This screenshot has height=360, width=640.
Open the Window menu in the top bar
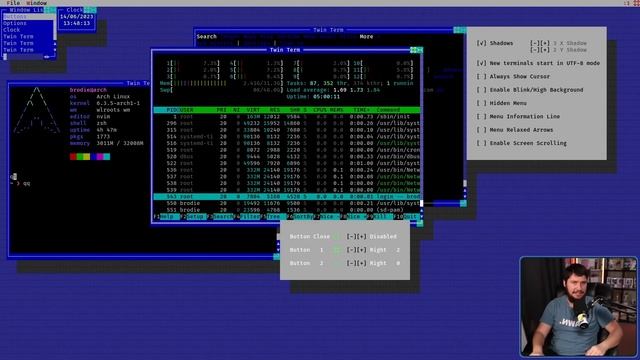[x=36, y=3]
